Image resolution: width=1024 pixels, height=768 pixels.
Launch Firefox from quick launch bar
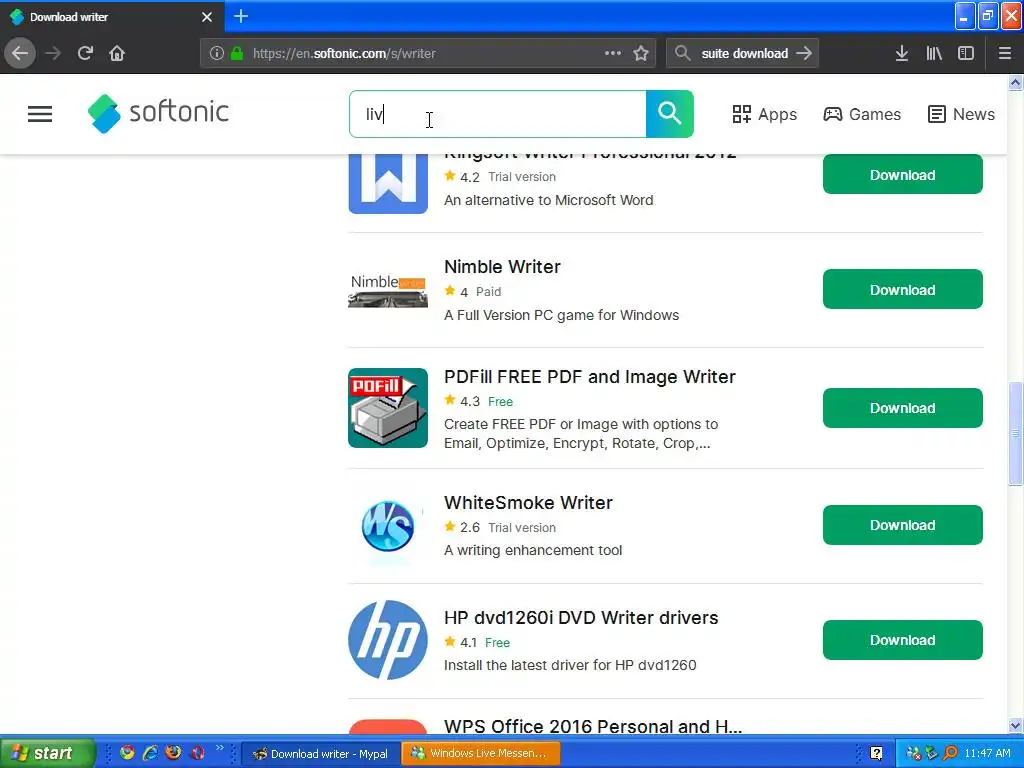(x=173, y=753)
